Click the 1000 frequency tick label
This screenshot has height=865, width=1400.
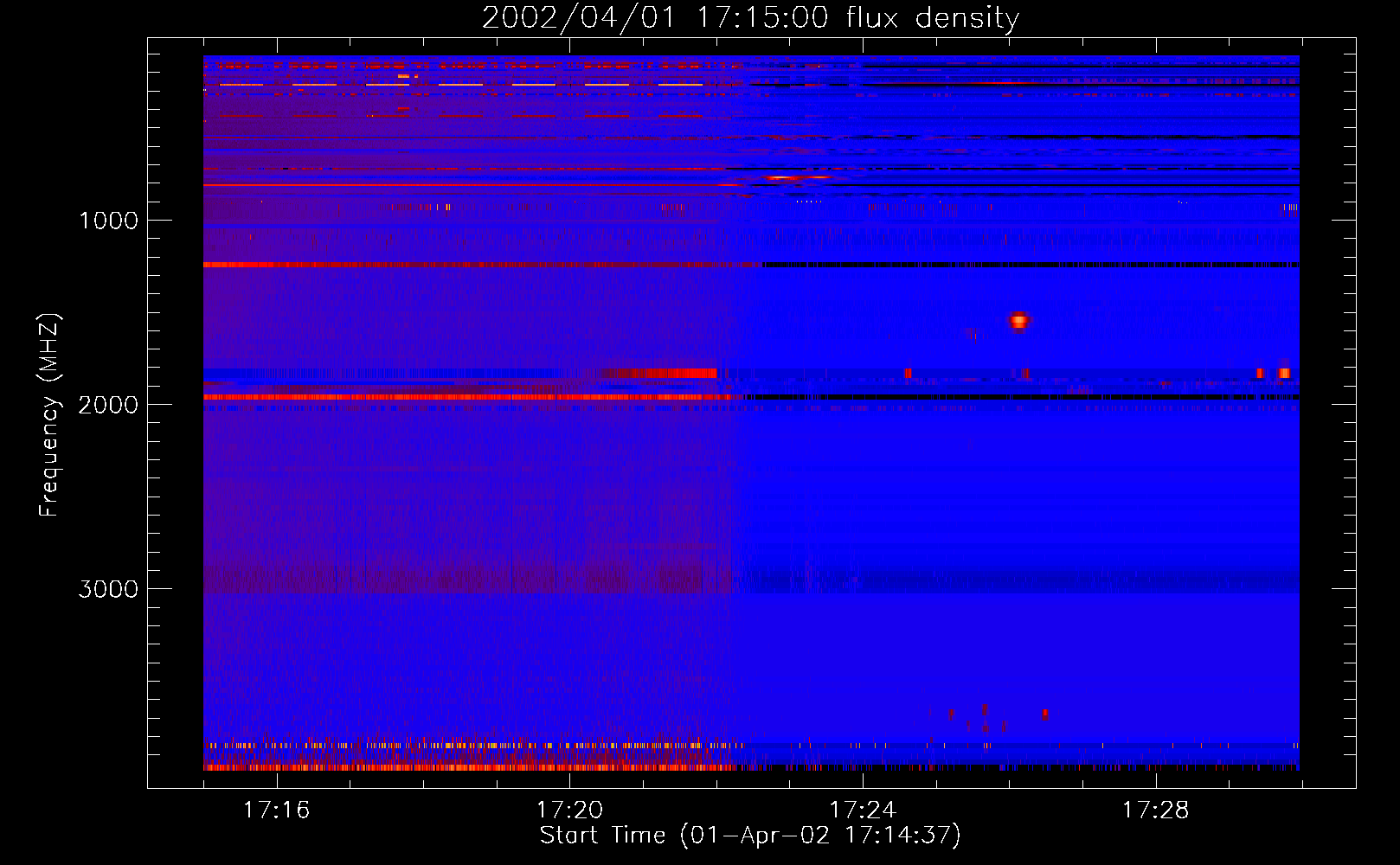(109, 221)
